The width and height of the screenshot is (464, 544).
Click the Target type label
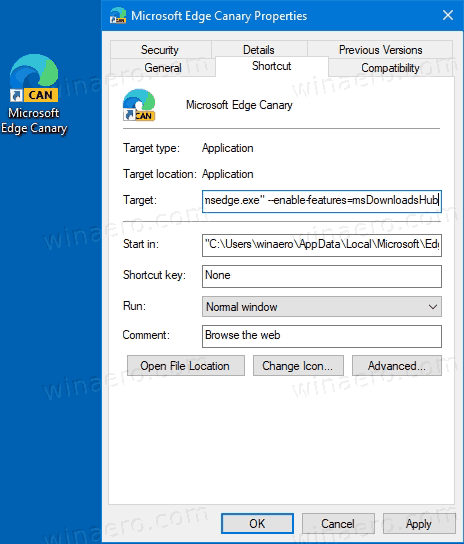tap(151, 148)
